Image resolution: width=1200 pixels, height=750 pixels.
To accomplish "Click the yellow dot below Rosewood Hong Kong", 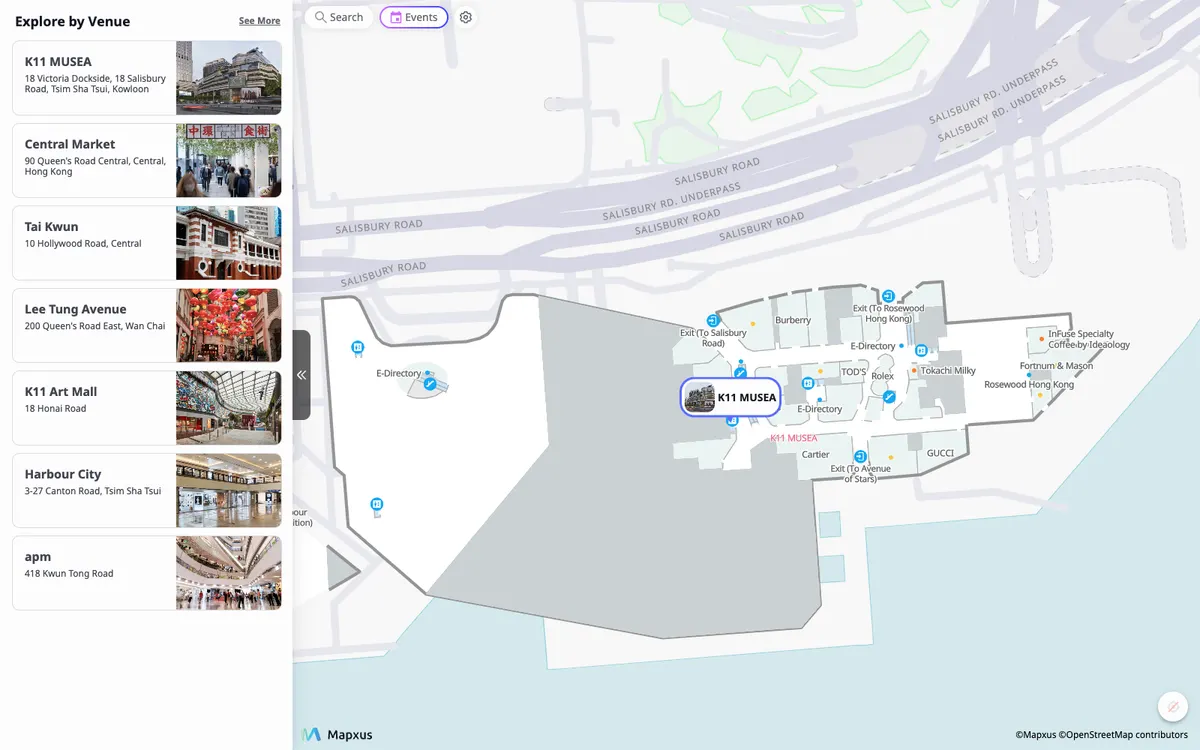I will 1039,395.
